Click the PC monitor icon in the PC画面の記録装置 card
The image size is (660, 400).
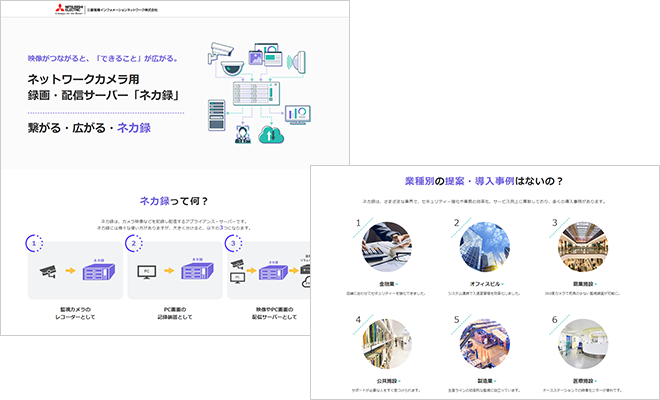point(147,272)
